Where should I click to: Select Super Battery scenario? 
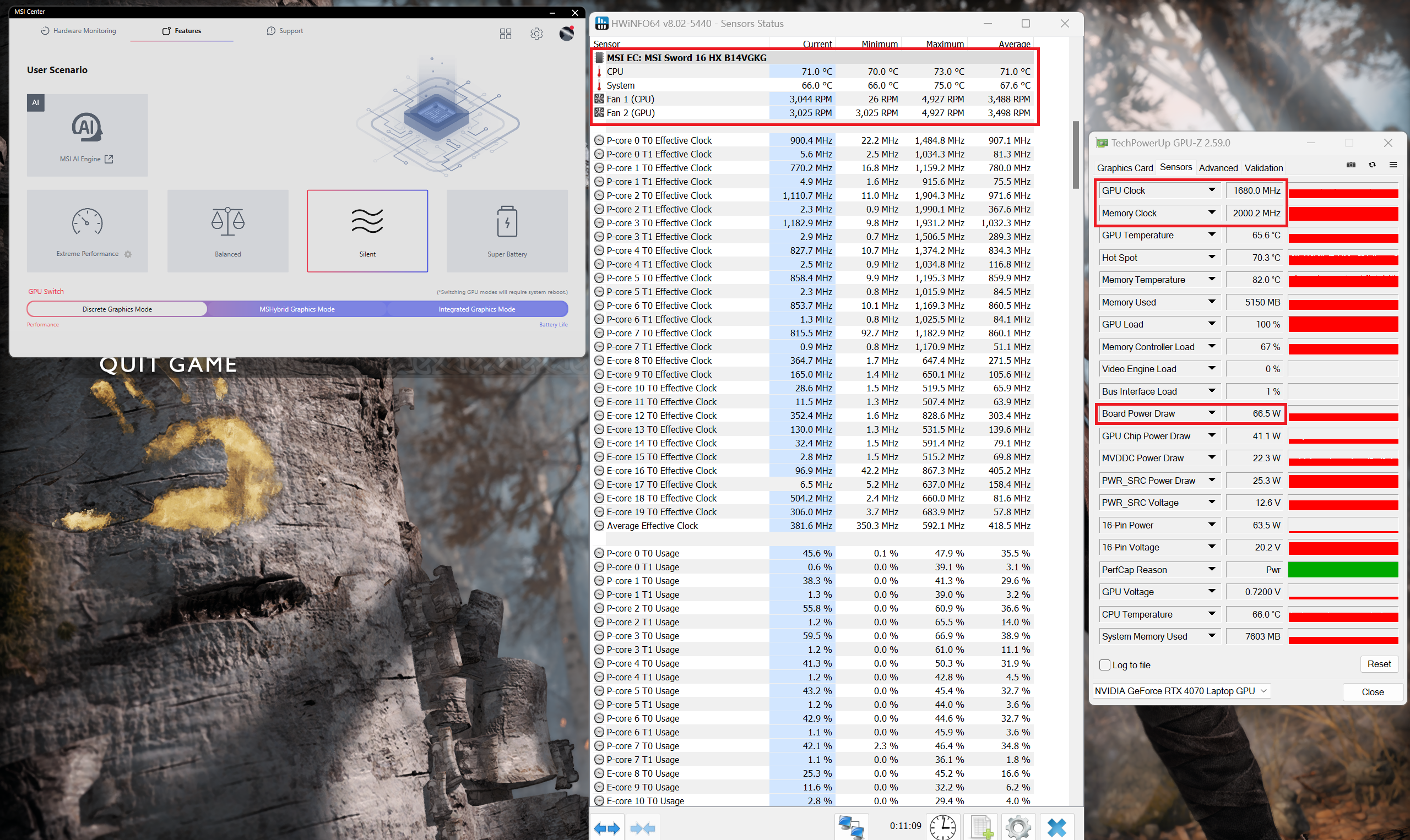[x=507, y=231]
